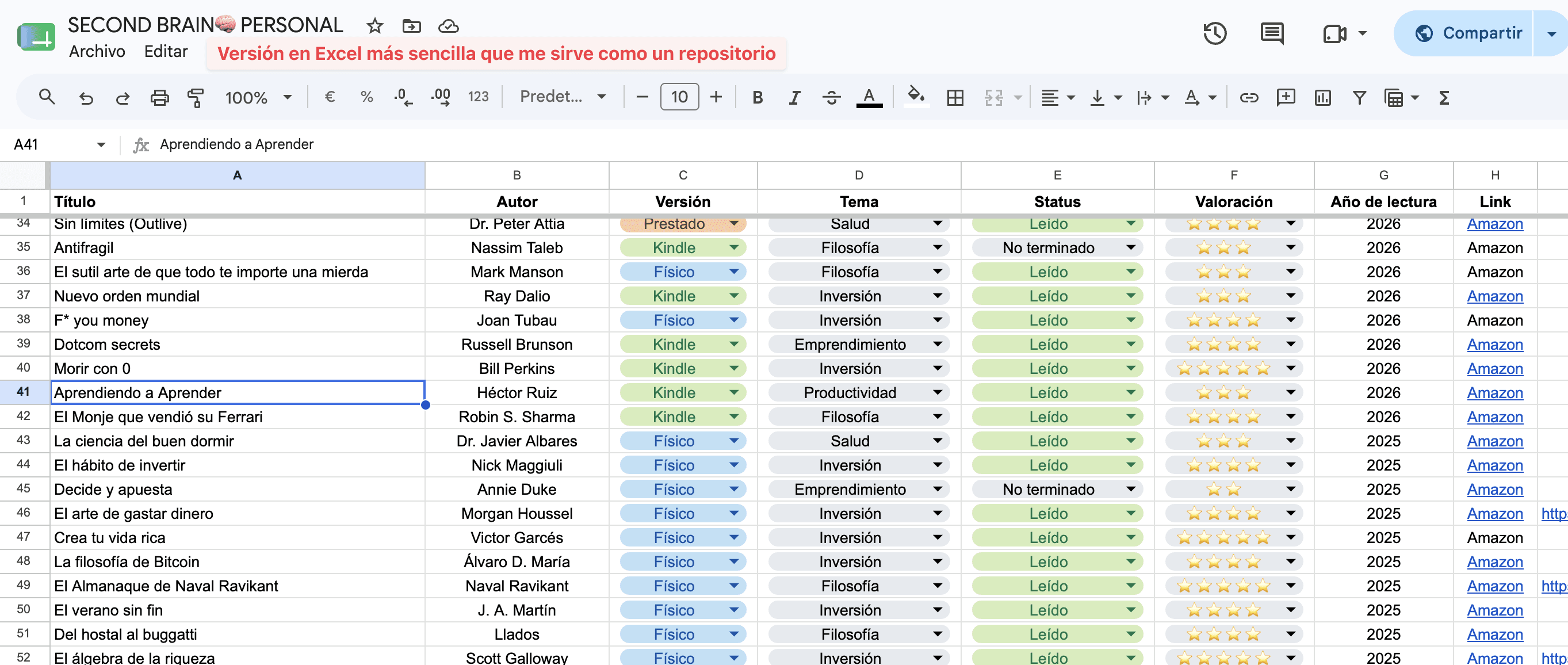Toggle strikethrough formatting
1568x665 pixels.
pos(832,97)
